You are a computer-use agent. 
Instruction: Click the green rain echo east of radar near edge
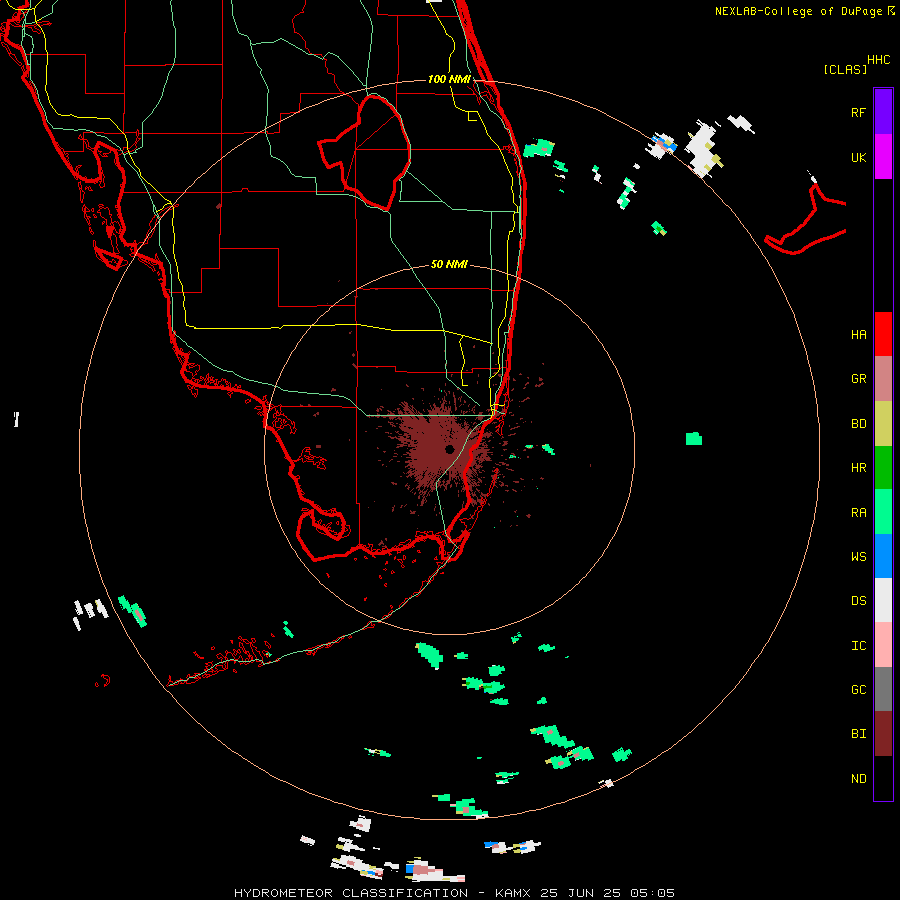(693, 439)
